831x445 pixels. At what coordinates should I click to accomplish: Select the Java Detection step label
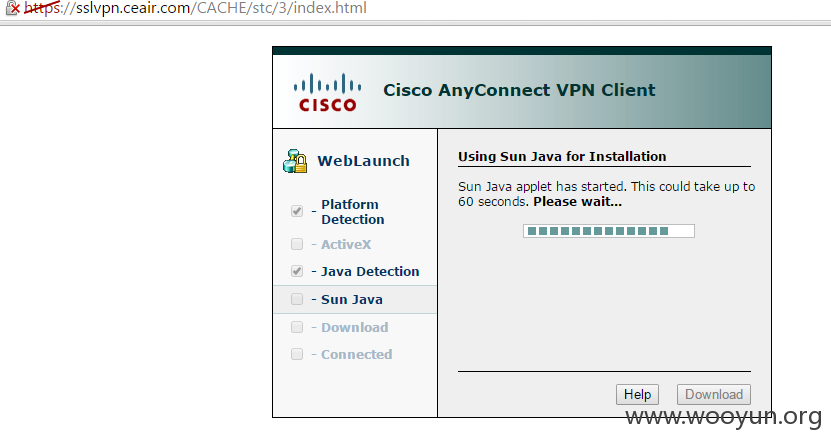(370, 272)
